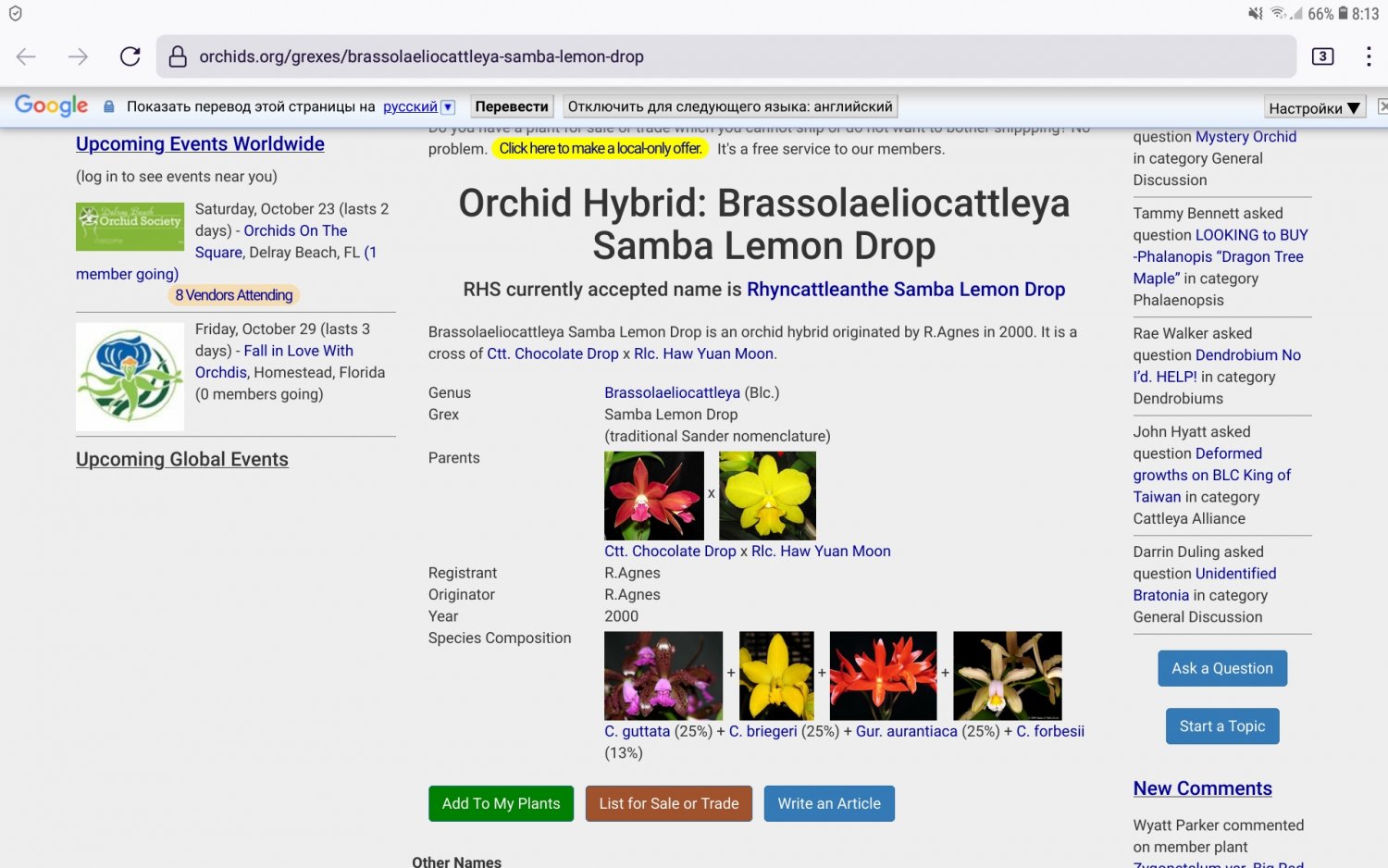Viewport: 1388px width, 868px height.
Task: Click the Ctt. Chocolate Drop parent photo
Action: coord(653,496)
